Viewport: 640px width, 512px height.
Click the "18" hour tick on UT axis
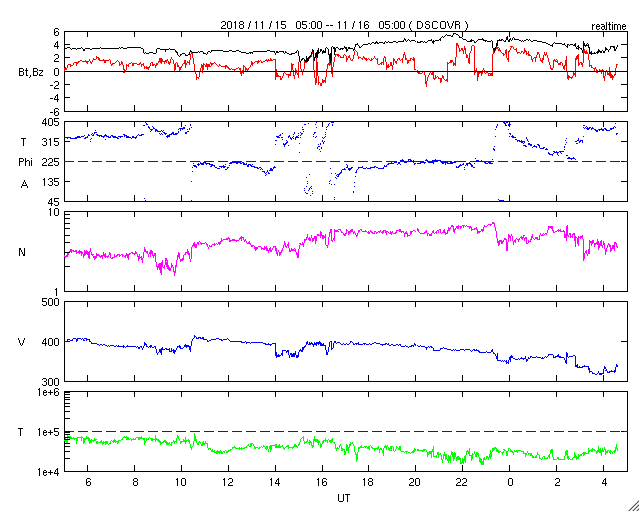[369, 482]
